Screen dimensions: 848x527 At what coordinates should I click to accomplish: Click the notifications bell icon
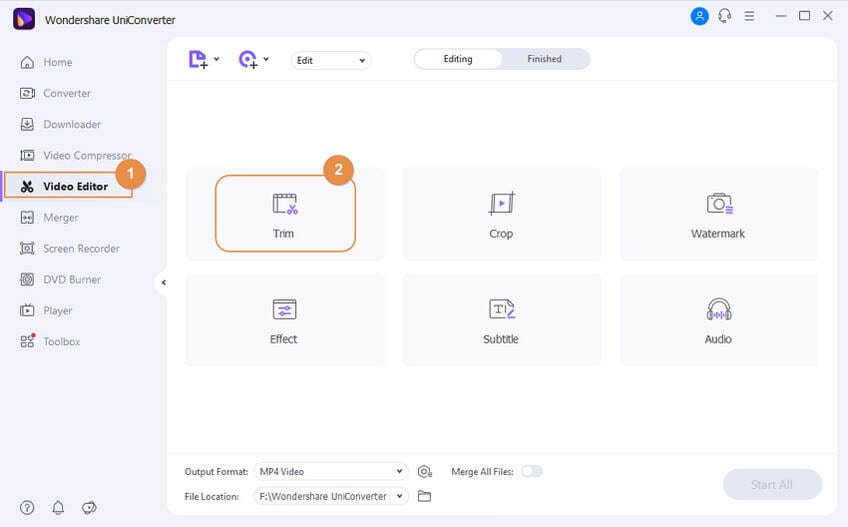pos(58,508)
